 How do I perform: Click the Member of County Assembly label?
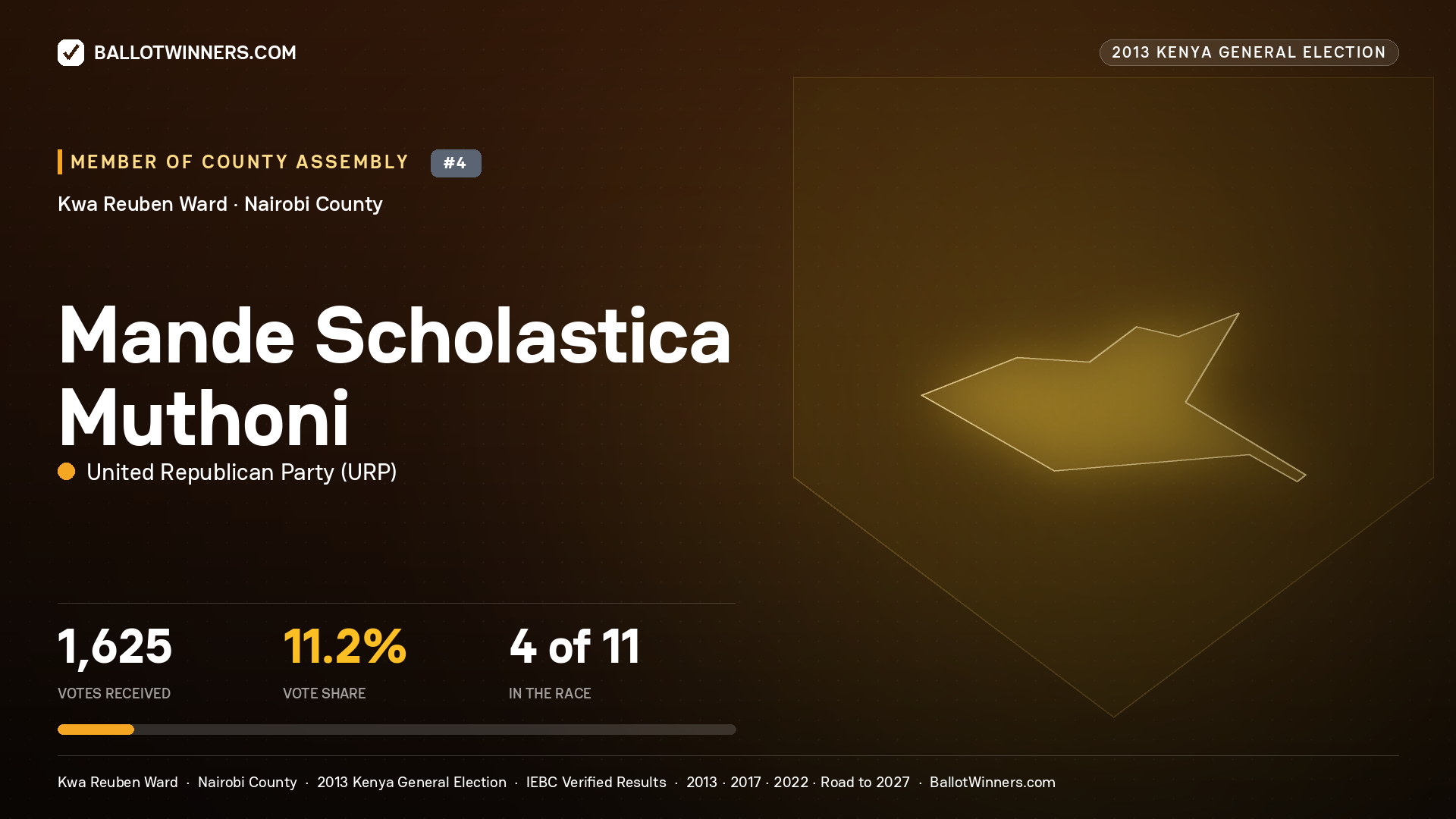tap(240, 162)
